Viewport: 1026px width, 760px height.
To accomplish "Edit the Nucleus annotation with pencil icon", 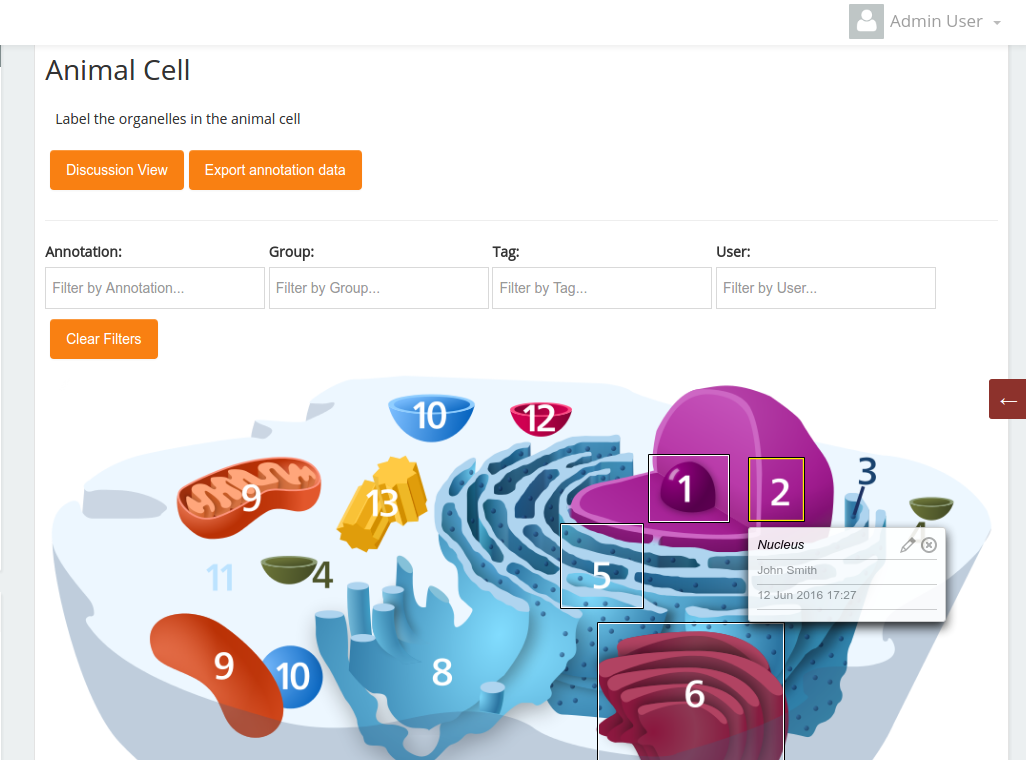I will 907,545.
